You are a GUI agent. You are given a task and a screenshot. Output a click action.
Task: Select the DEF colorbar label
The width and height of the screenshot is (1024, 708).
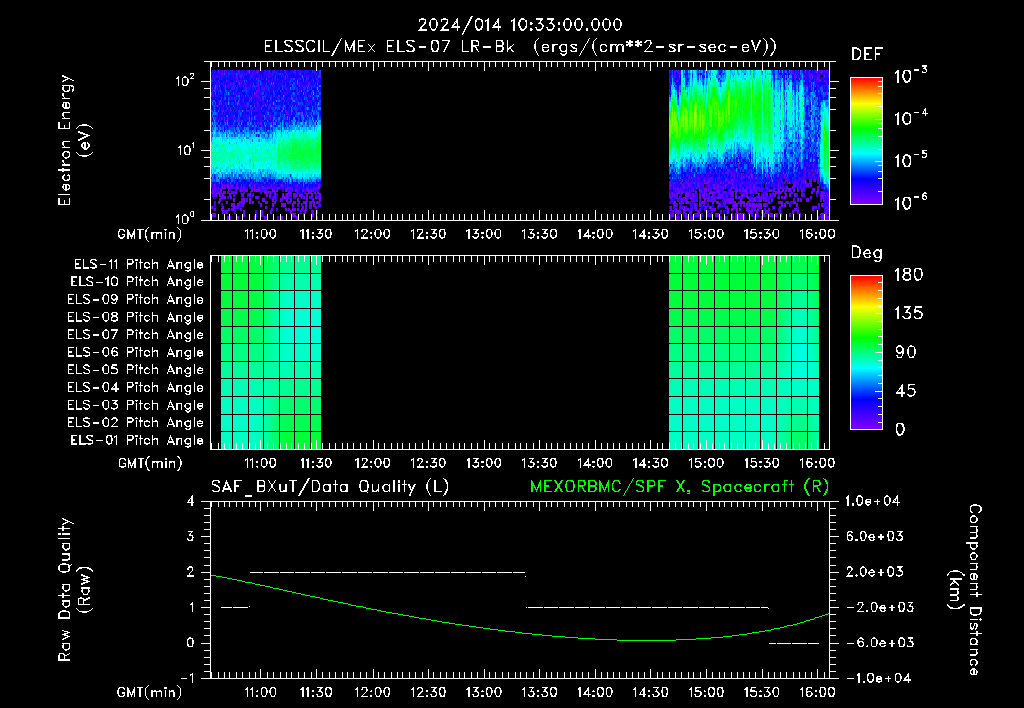(x=867, y=55)
